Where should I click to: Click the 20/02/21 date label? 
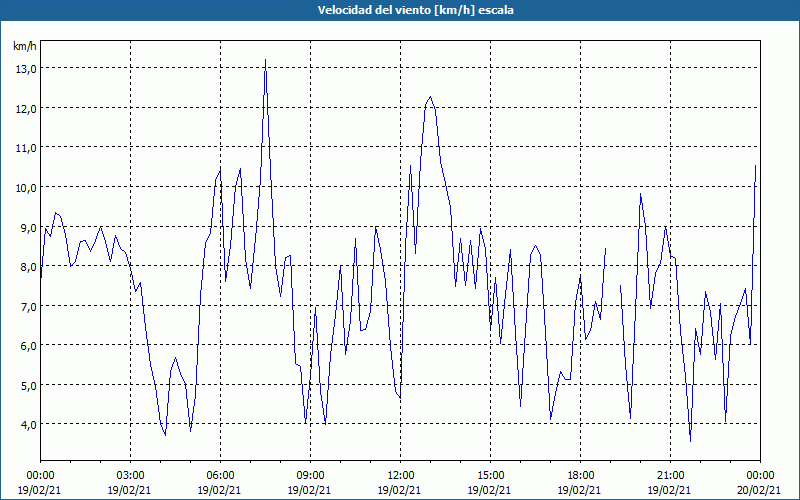point(760,491)
